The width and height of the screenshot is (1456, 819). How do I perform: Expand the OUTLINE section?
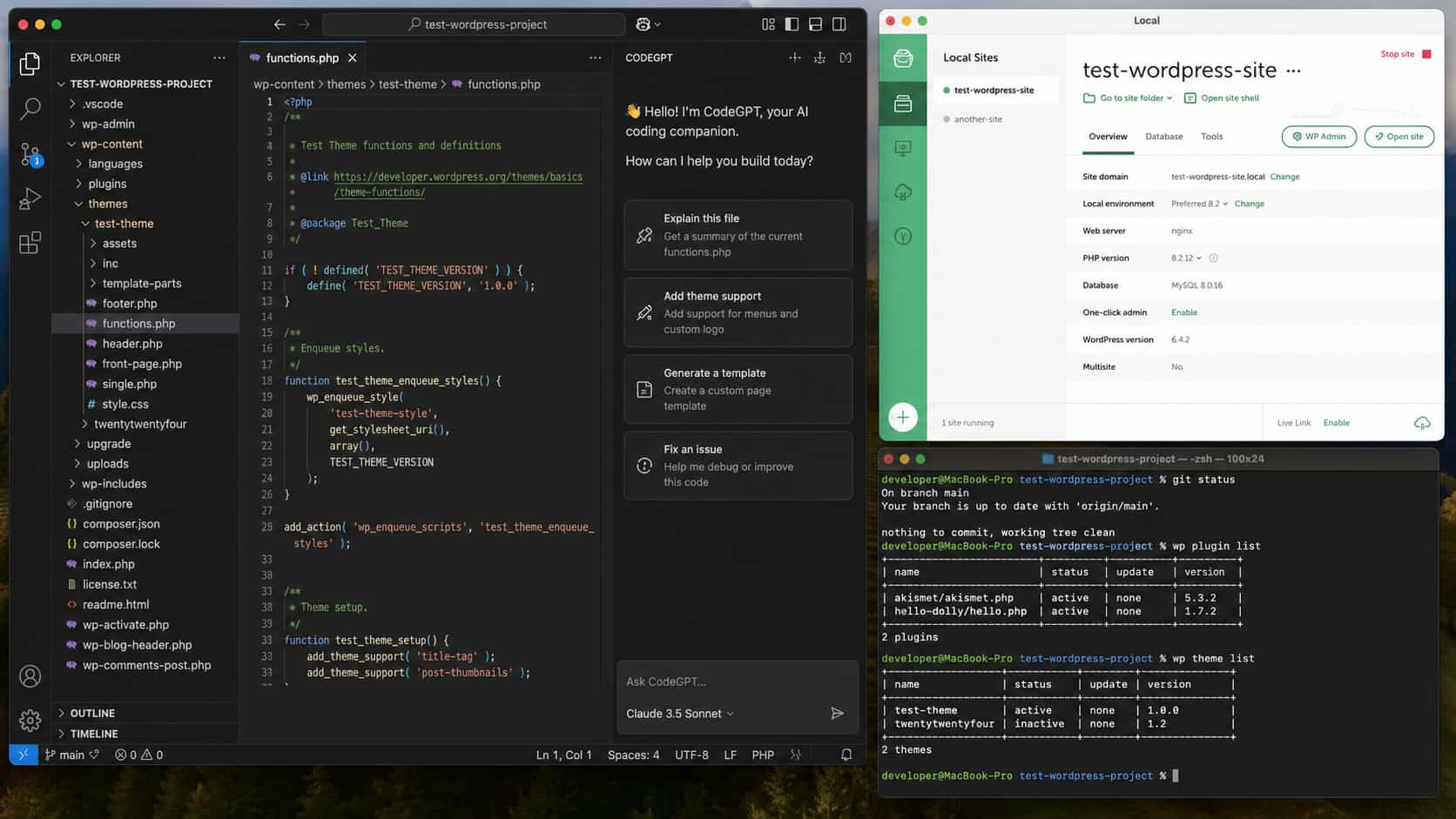(x=145, y=713)
